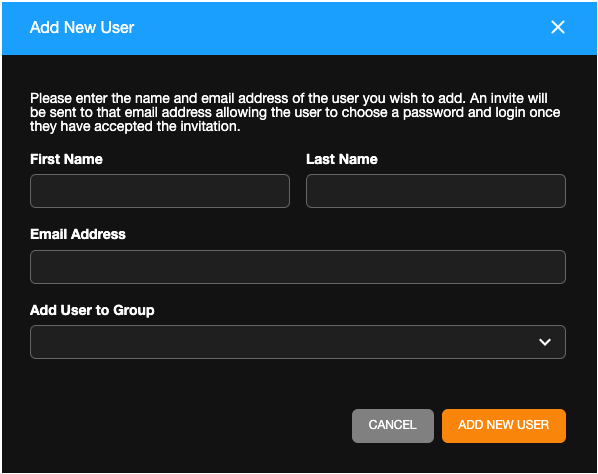598x474 pixels.
Task: Click the Last Name label
Action: click(x=342, y=159)
